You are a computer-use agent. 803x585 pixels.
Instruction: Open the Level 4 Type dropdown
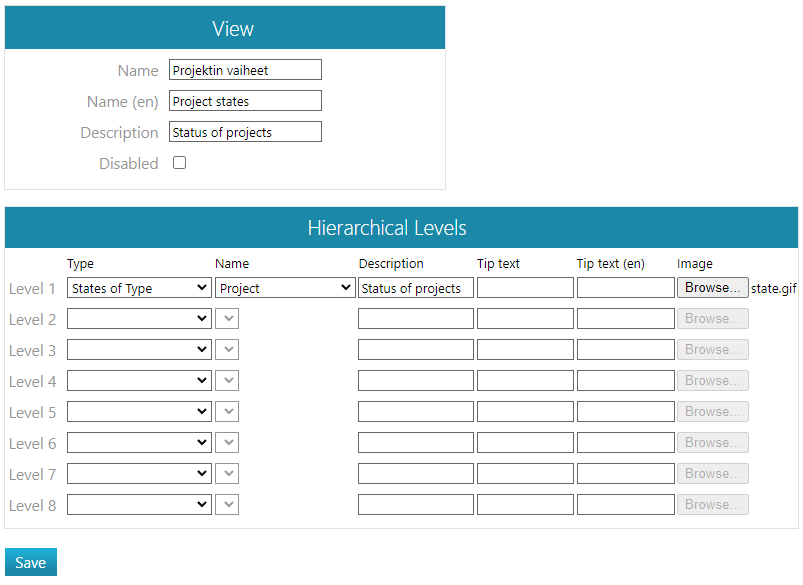(x=139, y=381)
